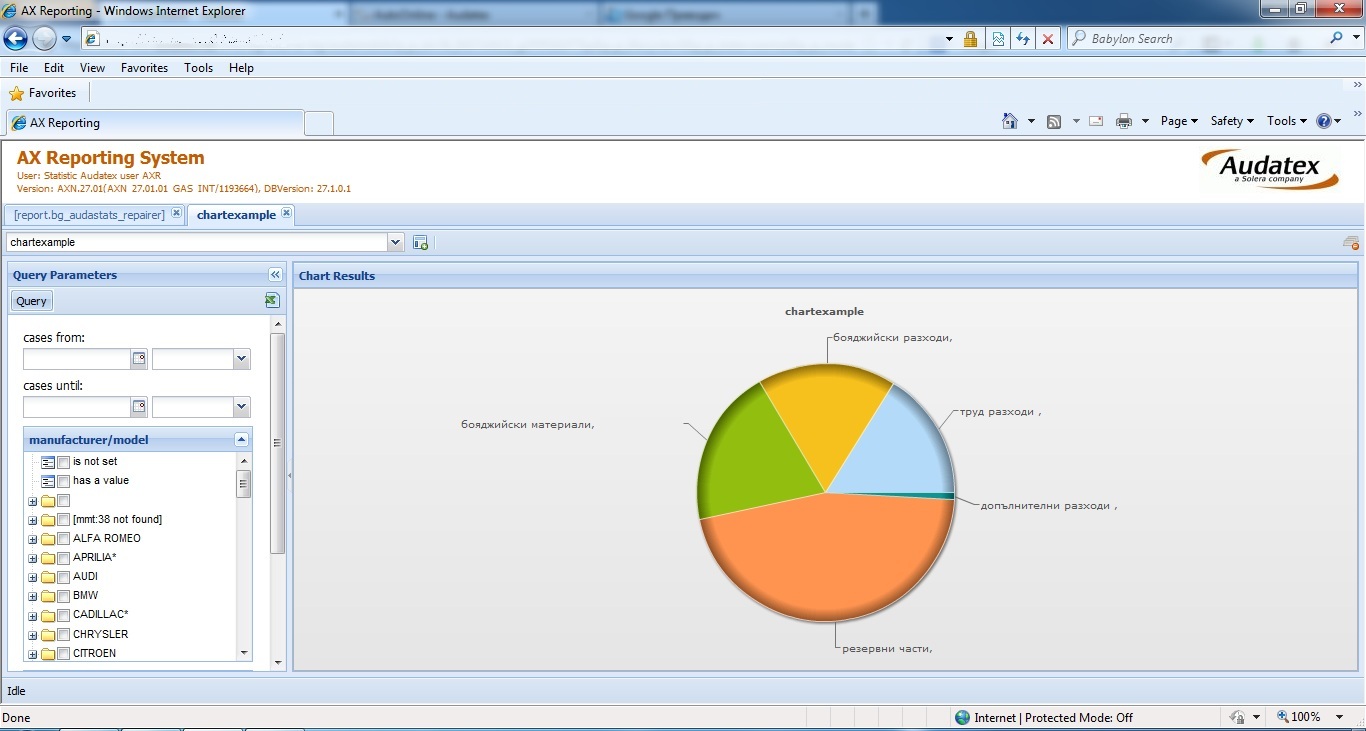The image size is (1366, 731).
Task: Open the cases from time dropdown
Action: point(241,359)
